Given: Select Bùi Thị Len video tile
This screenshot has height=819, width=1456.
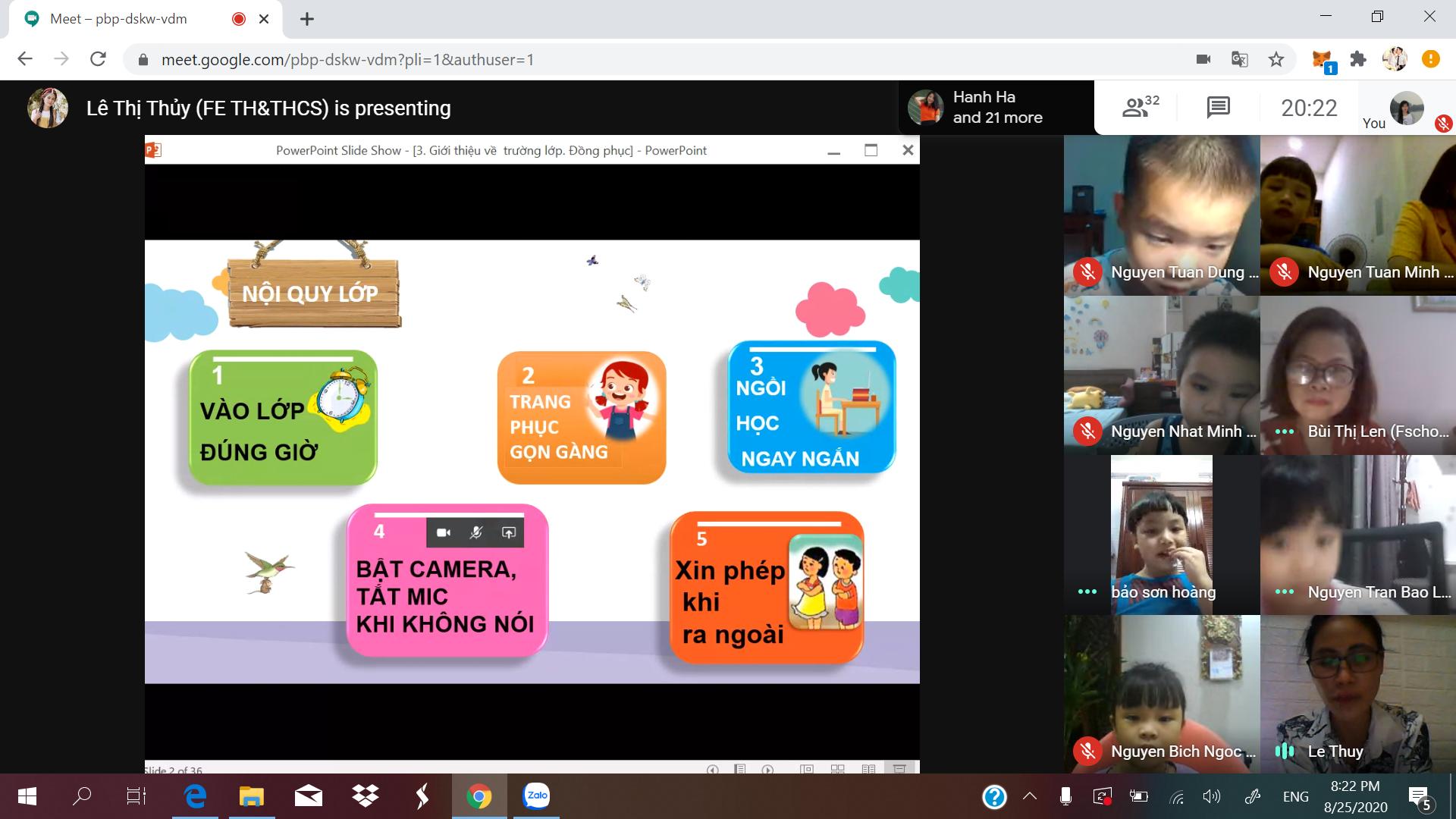Looking at the screenshot, I should (1358, 375).
